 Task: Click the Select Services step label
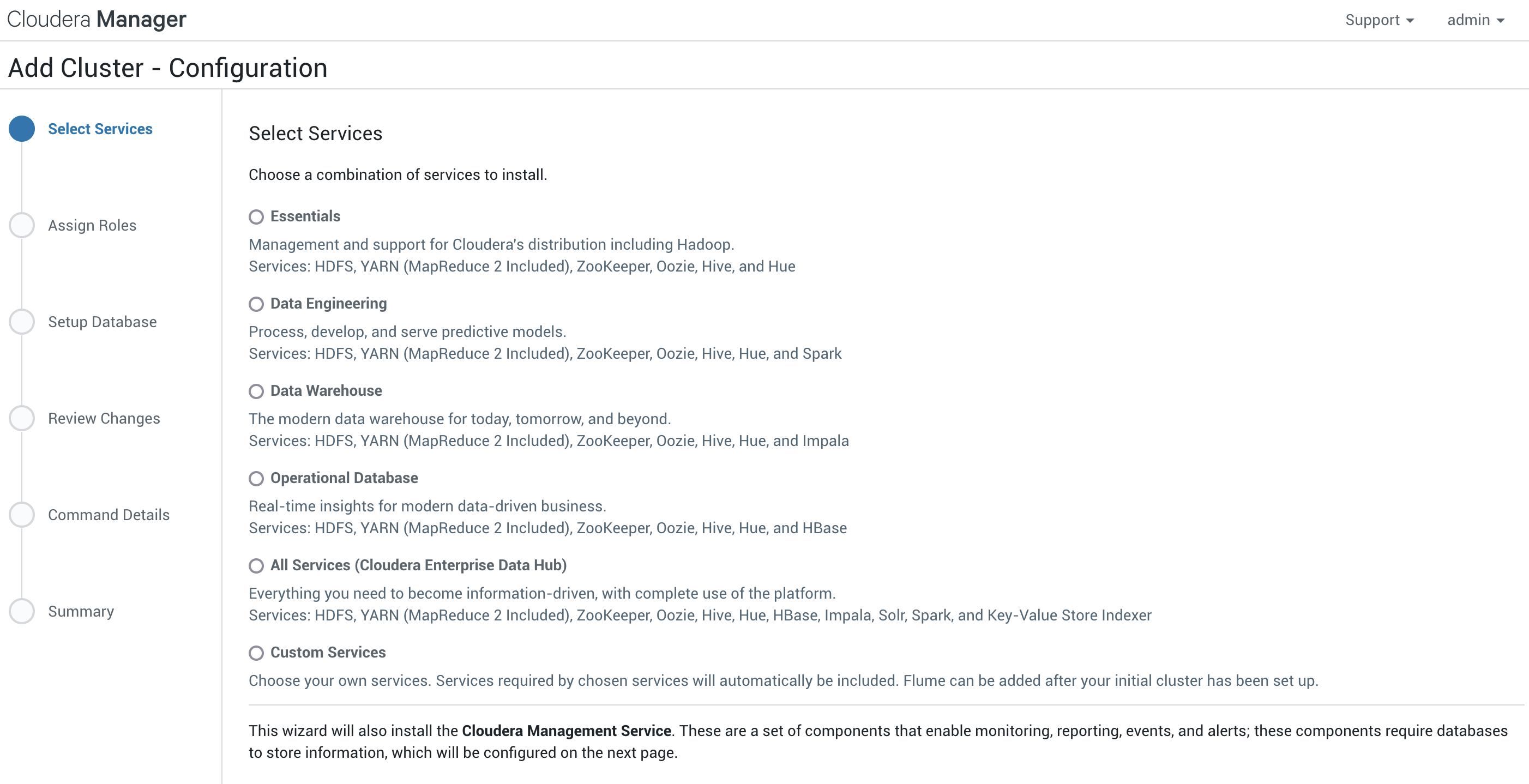(100, 129)
